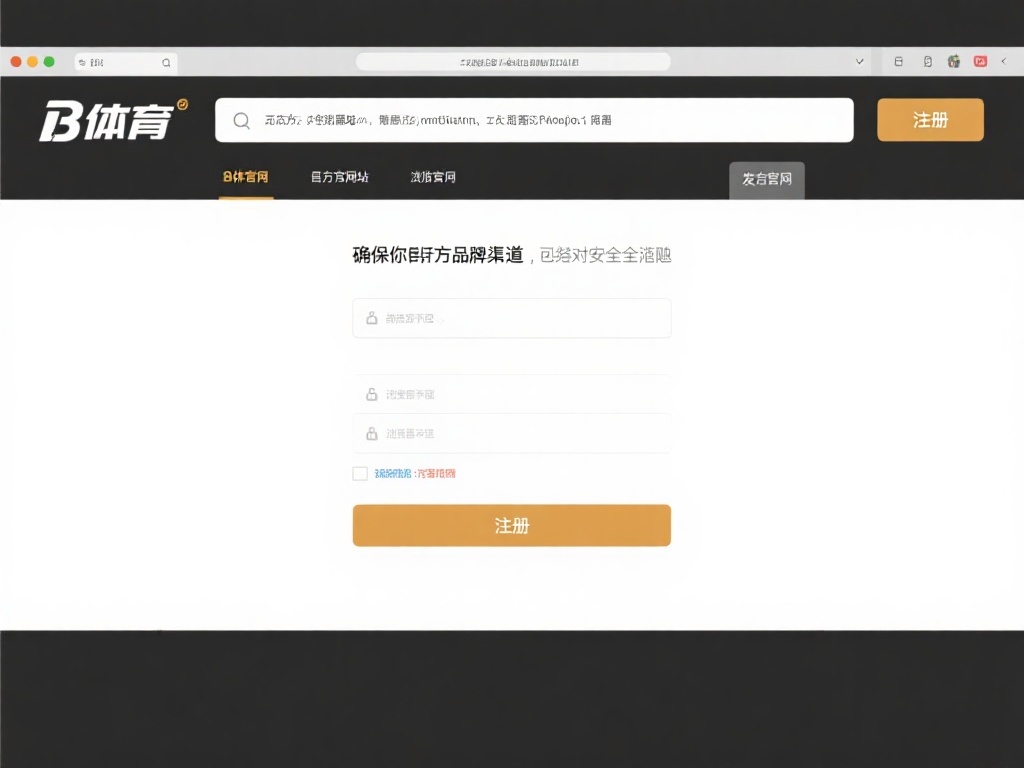Click the green extension icon in browser toolbar
Viewport: 1024px width, 768px height.
pos(954,62)
